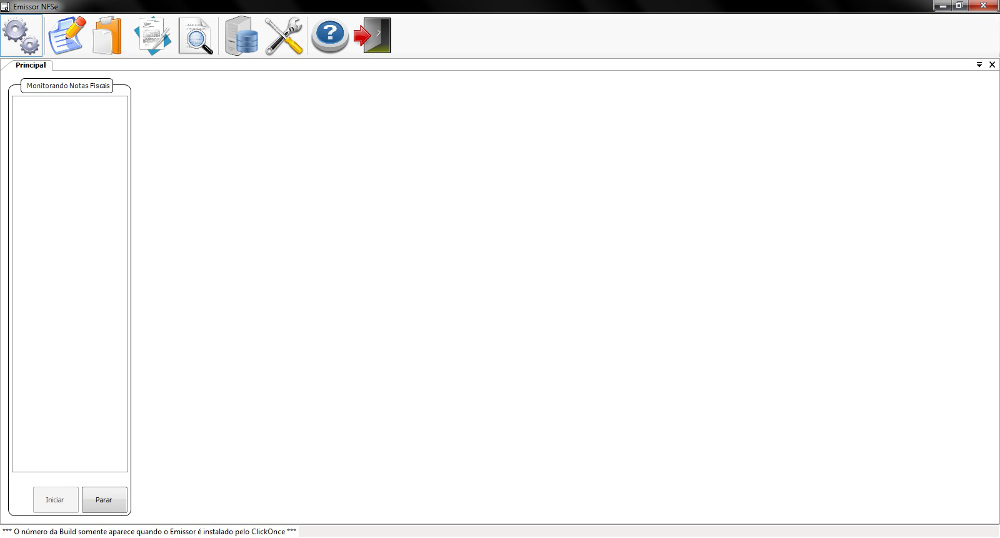Open the notepad-with-pencil edit icon
Viewport: 1000px width, 538px height.
66,36
